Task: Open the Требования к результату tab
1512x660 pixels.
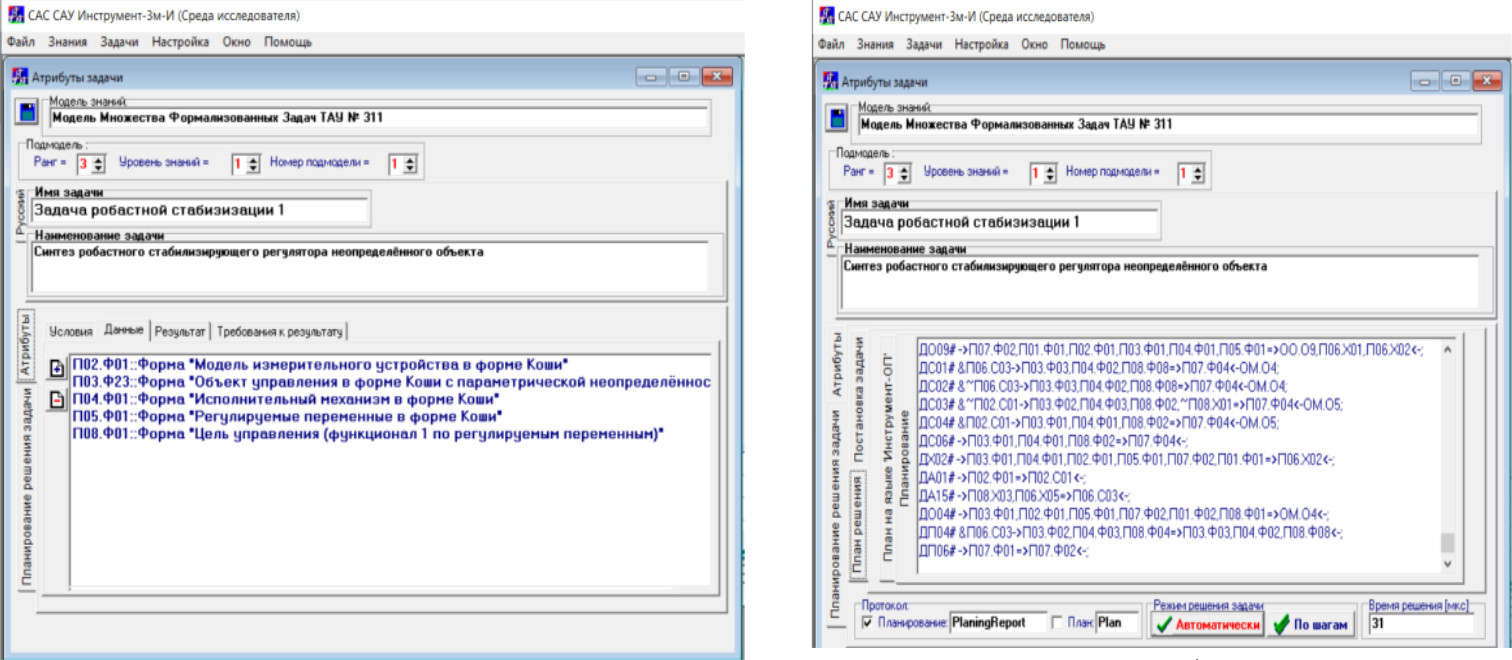Action: tap(280, 331)
